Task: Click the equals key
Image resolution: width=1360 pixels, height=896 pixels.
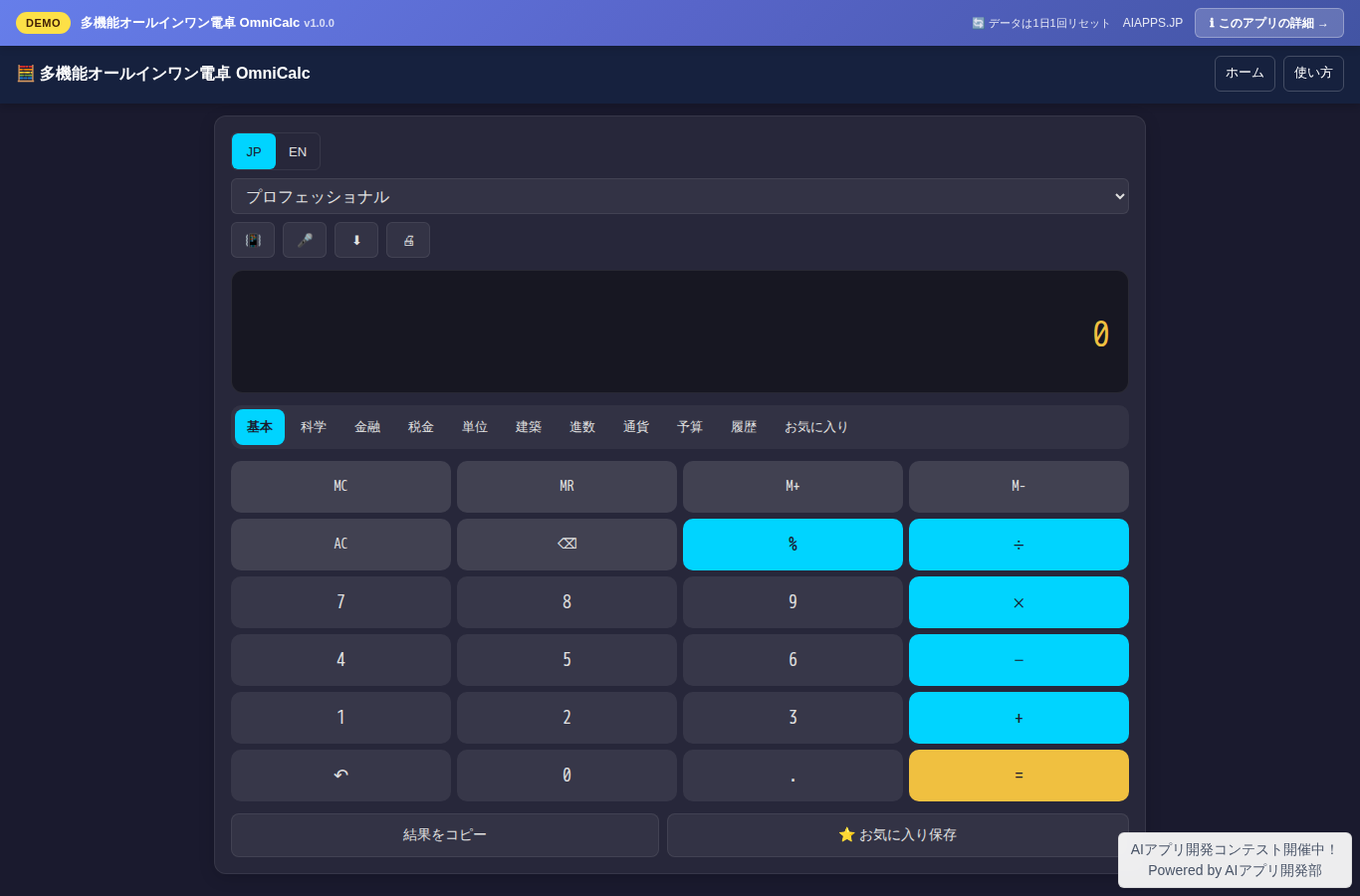Action: pos(1019,776)
